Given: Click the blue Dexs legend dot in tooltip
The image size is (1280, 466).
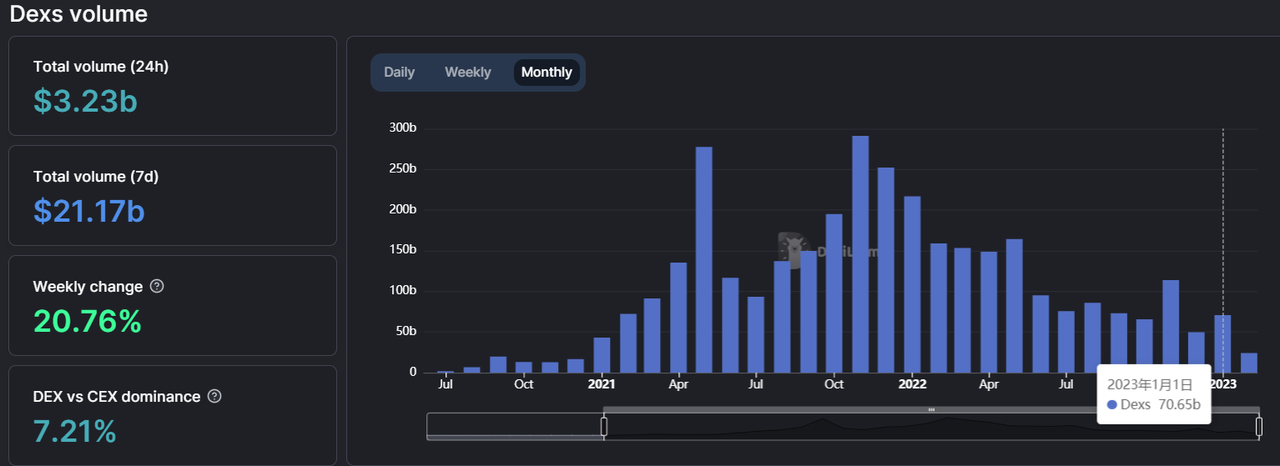Looking at the screenshot, I should point(1112,404).
